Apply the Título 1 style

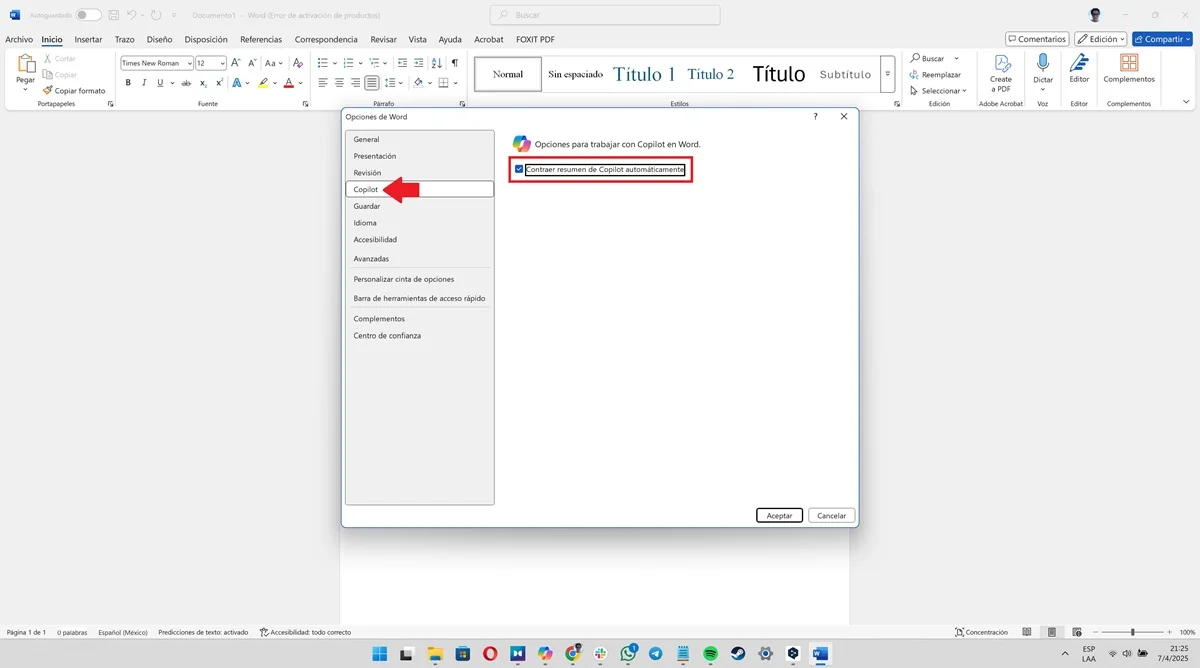(644, 74)
